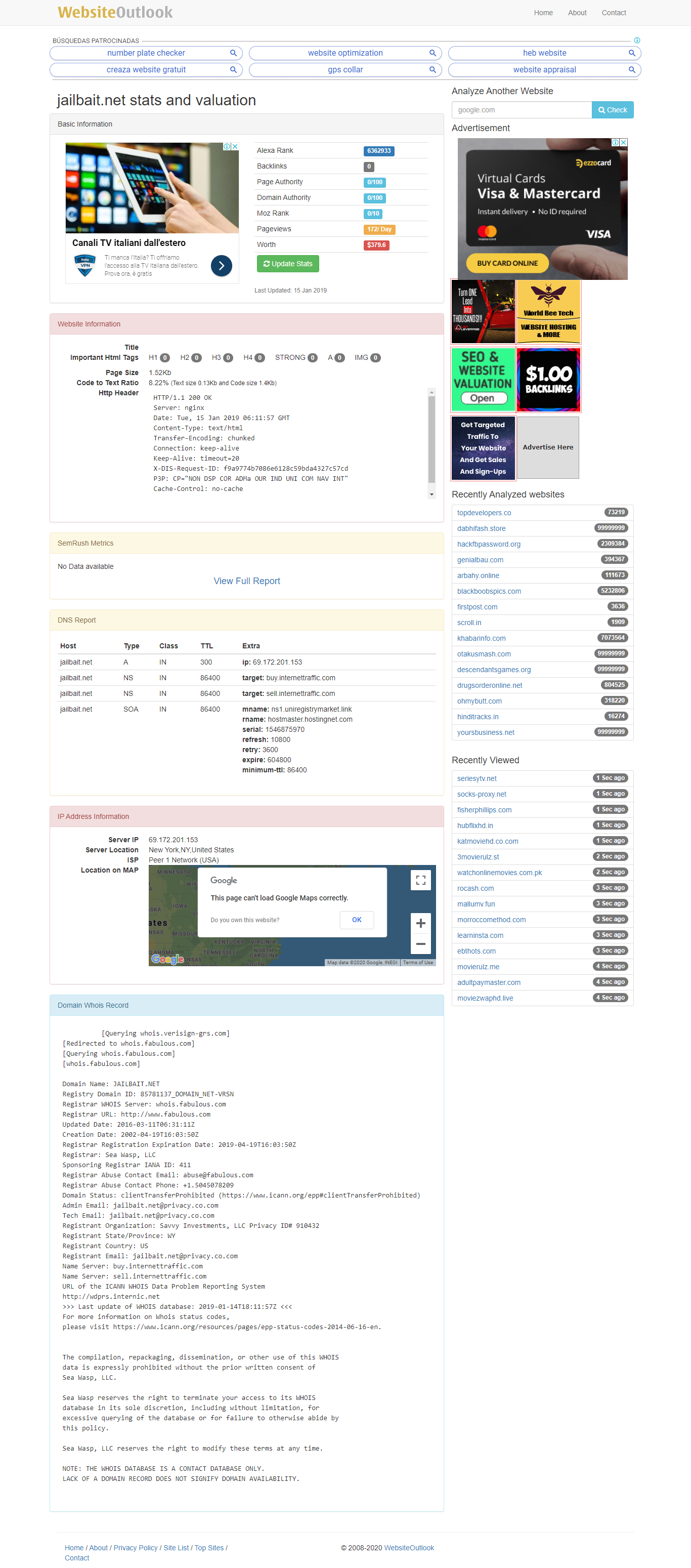Open khabarinfo.com link

(481, 639)
